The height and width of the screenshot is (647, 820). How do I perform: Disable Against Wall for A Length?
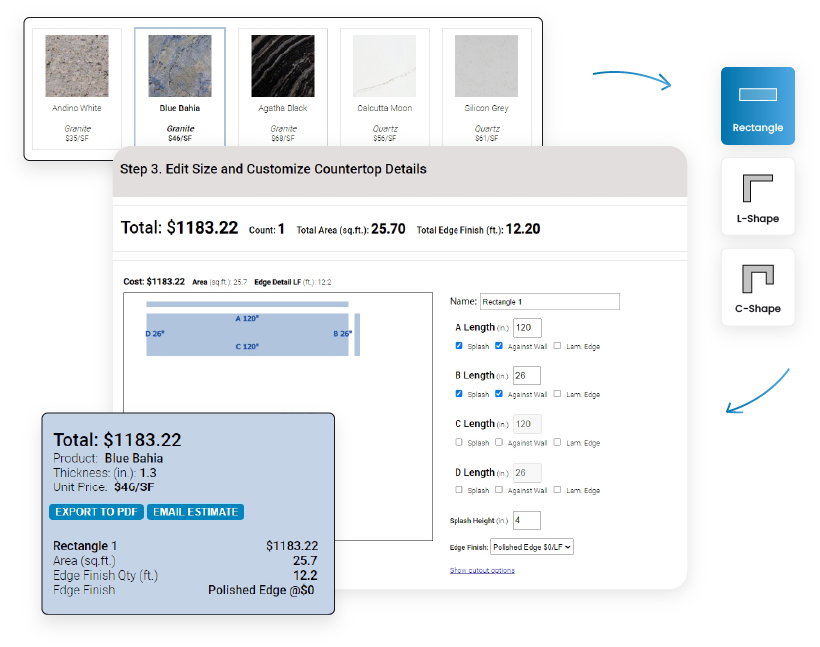[x=498, y=347]
